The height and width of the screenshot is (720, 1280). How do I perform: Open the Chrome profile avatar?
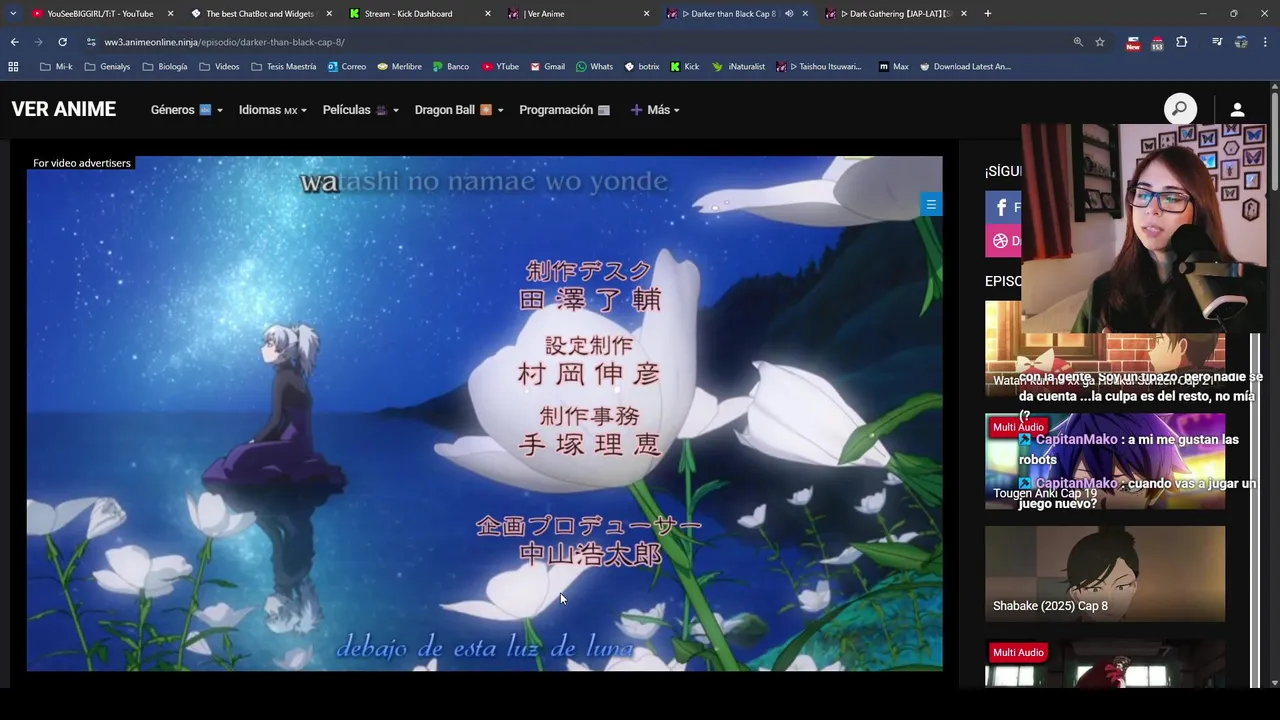pyautogui.click(x=1241, y=42)
